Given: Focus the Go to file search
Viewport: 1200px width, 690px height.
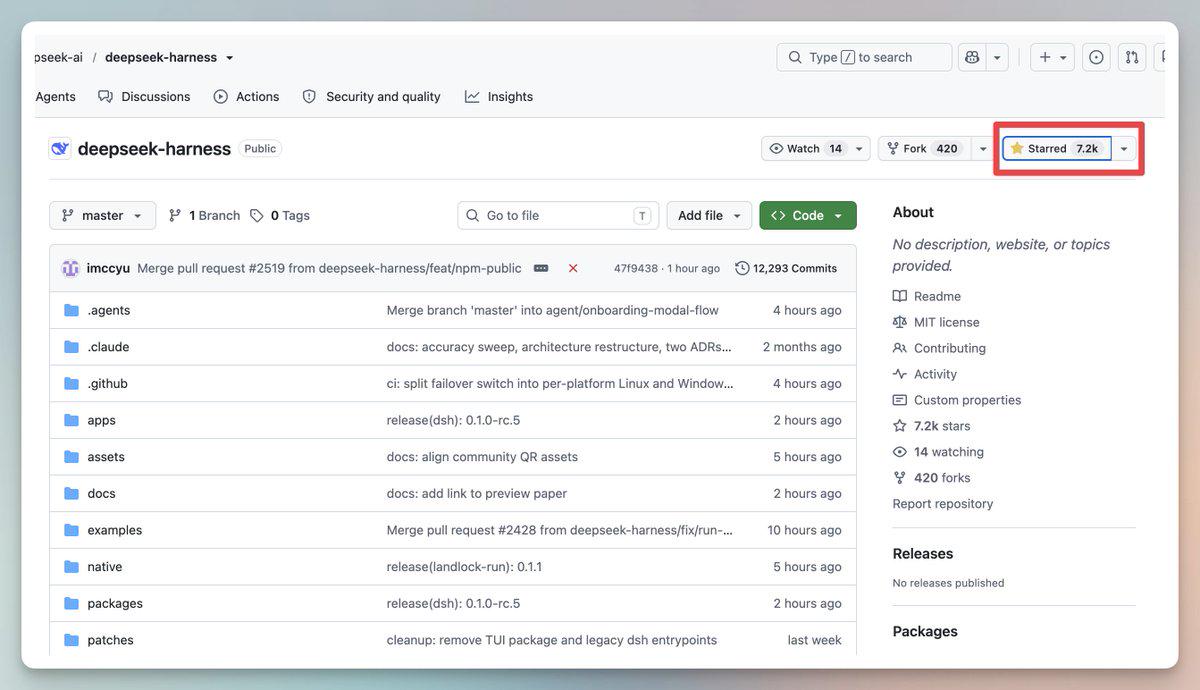Looking at the screenshot, I should pos(558,215).
